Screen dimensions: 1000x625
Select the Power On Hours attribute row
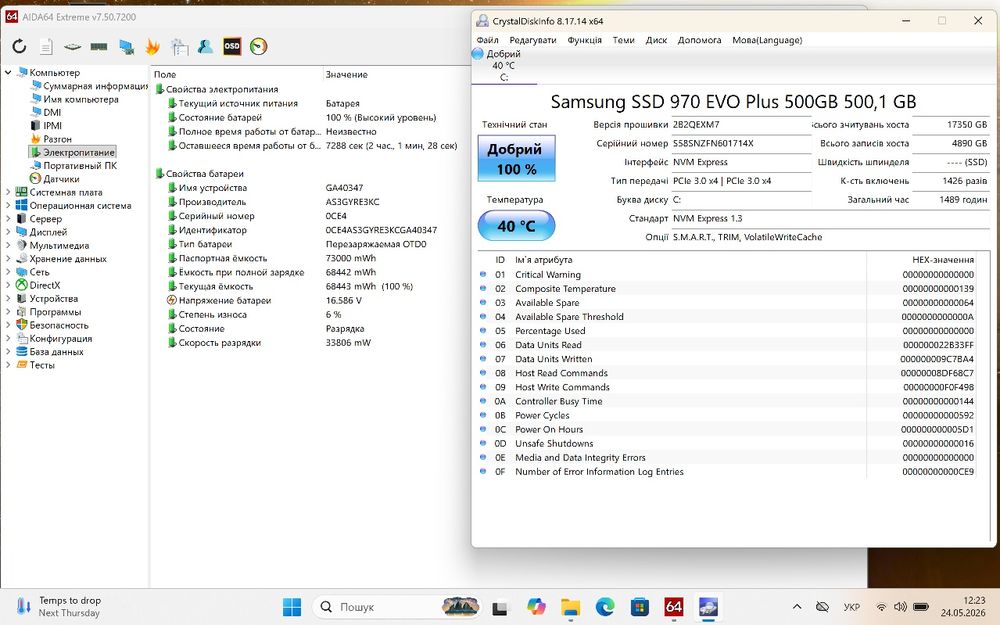pos(727,429)
